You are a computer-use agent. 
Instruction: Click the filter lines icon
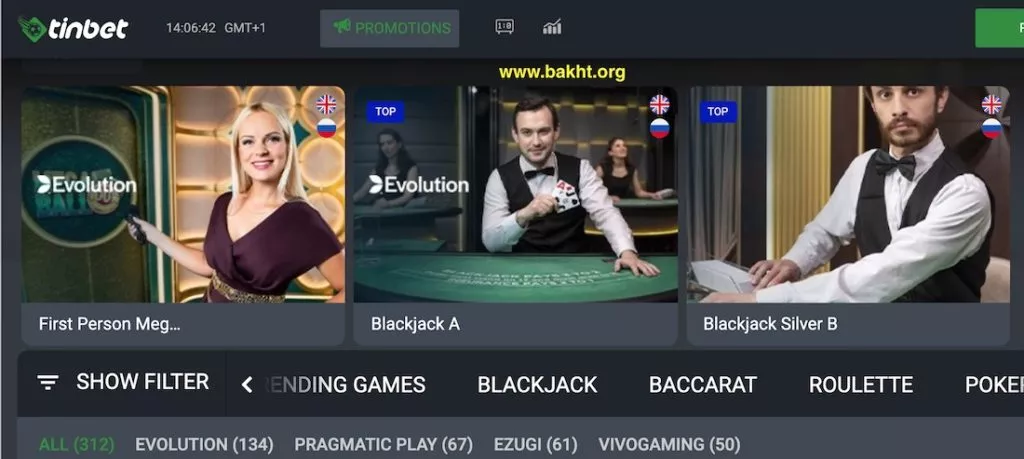pos(48,383)
